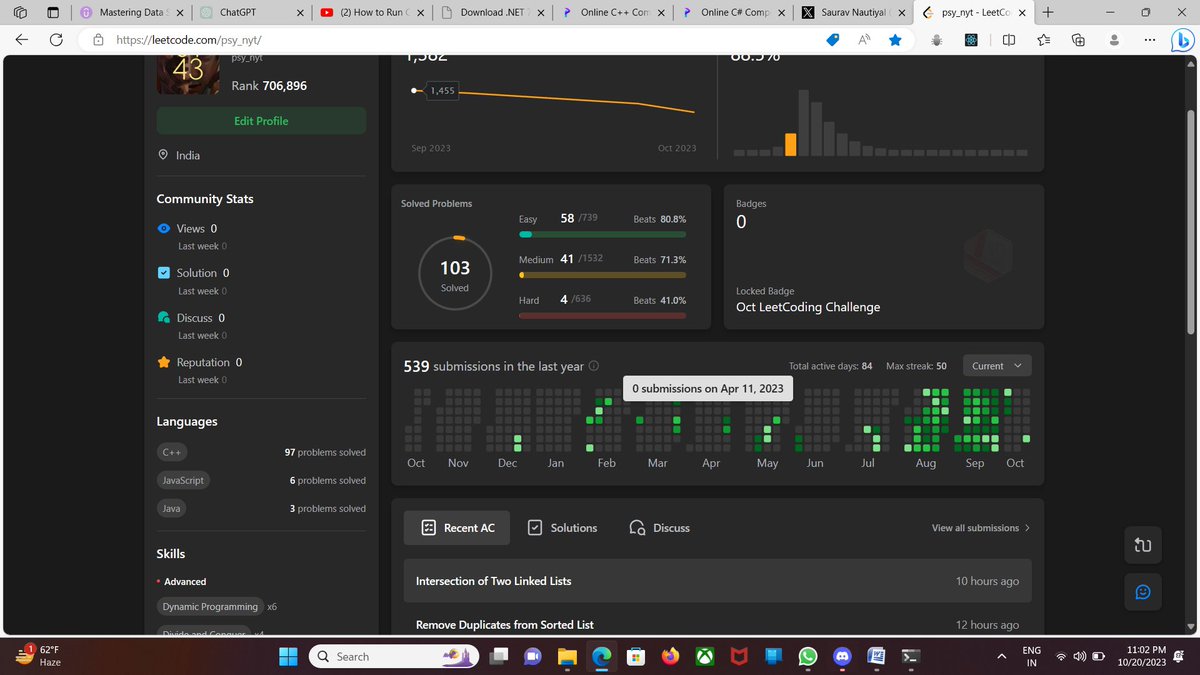Screen dimensions: 1200x675
Task: Open the weather widget showing 62°F Haze
Action: (39, 656)
